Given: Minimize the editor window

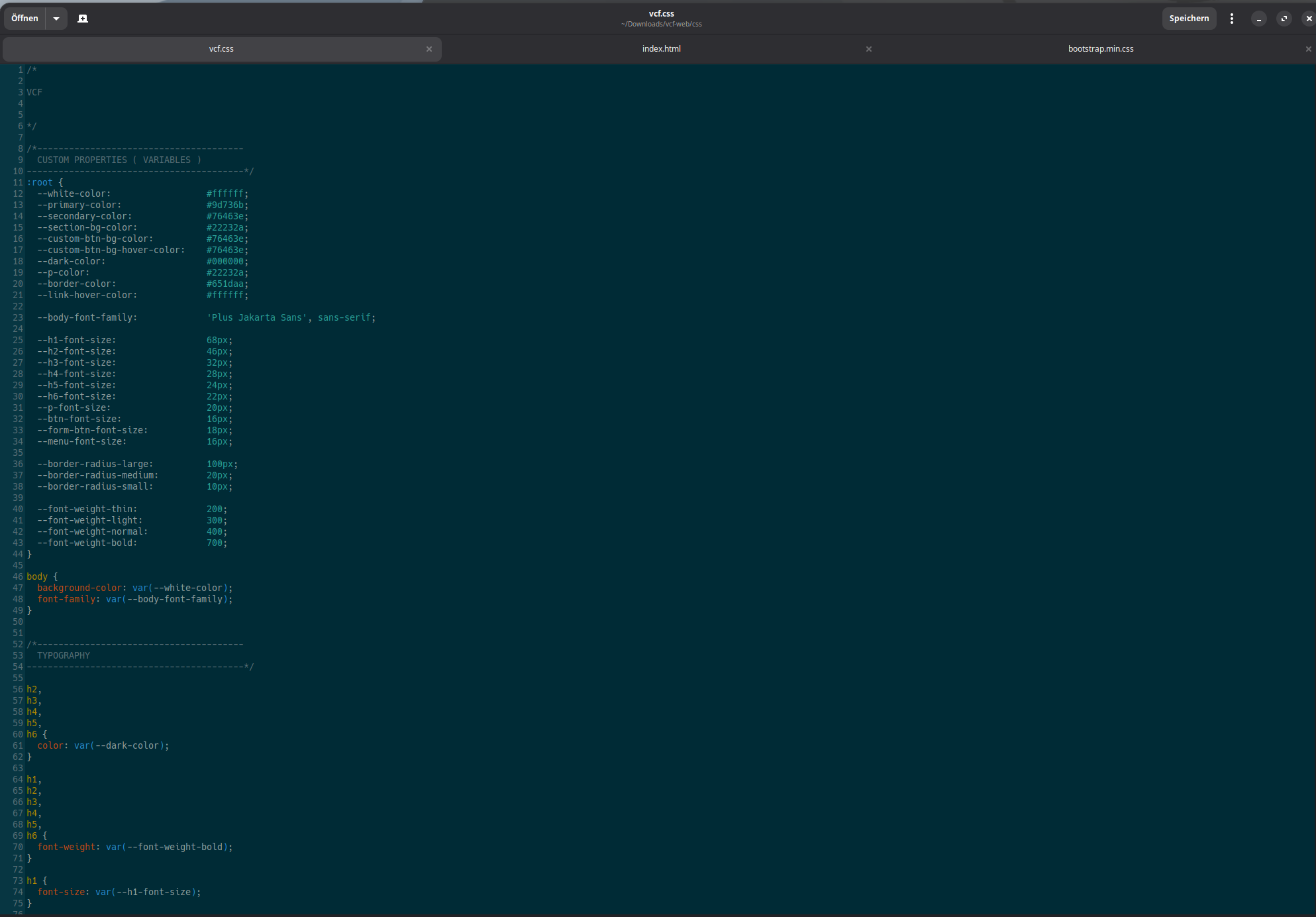Looking at the screenshot, I should coord(1258,19).
